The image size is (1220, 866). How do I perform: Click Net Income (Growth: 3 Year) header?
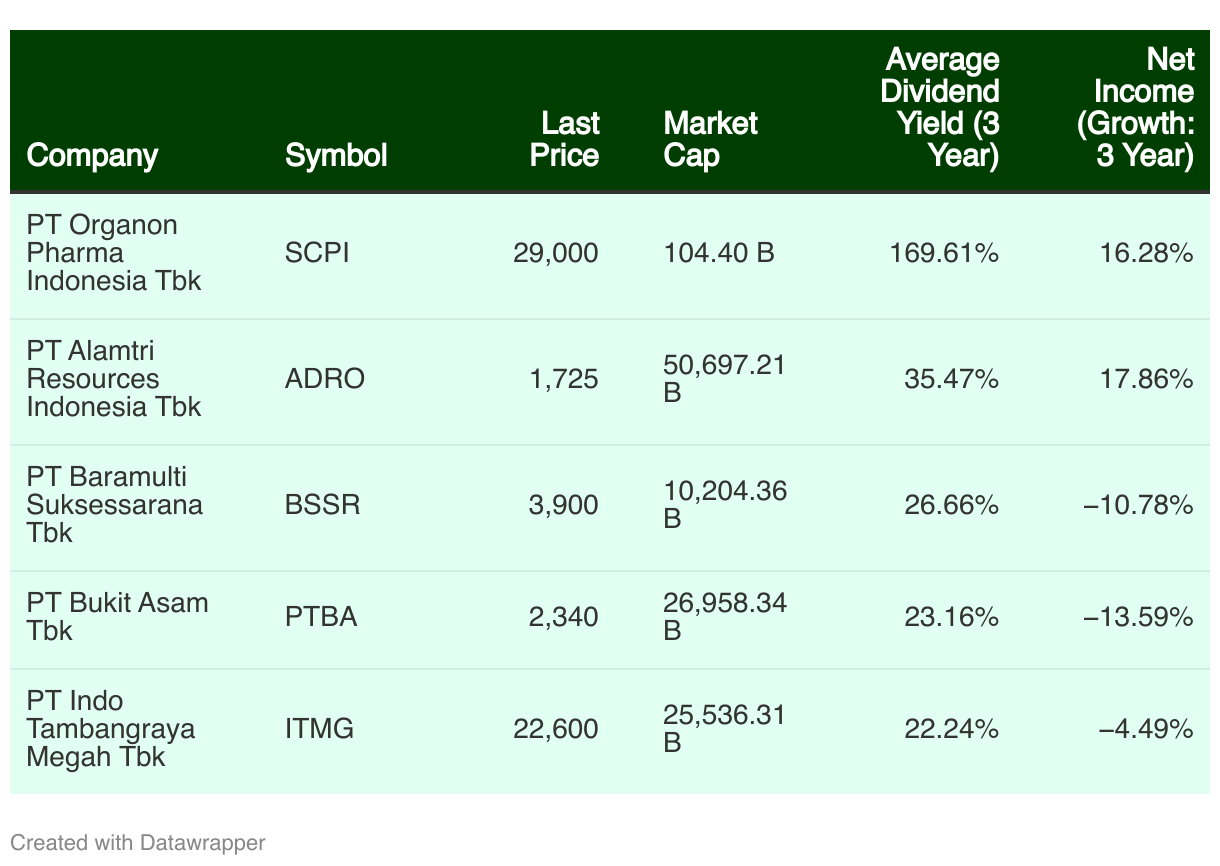click(x=1135, y=107)
